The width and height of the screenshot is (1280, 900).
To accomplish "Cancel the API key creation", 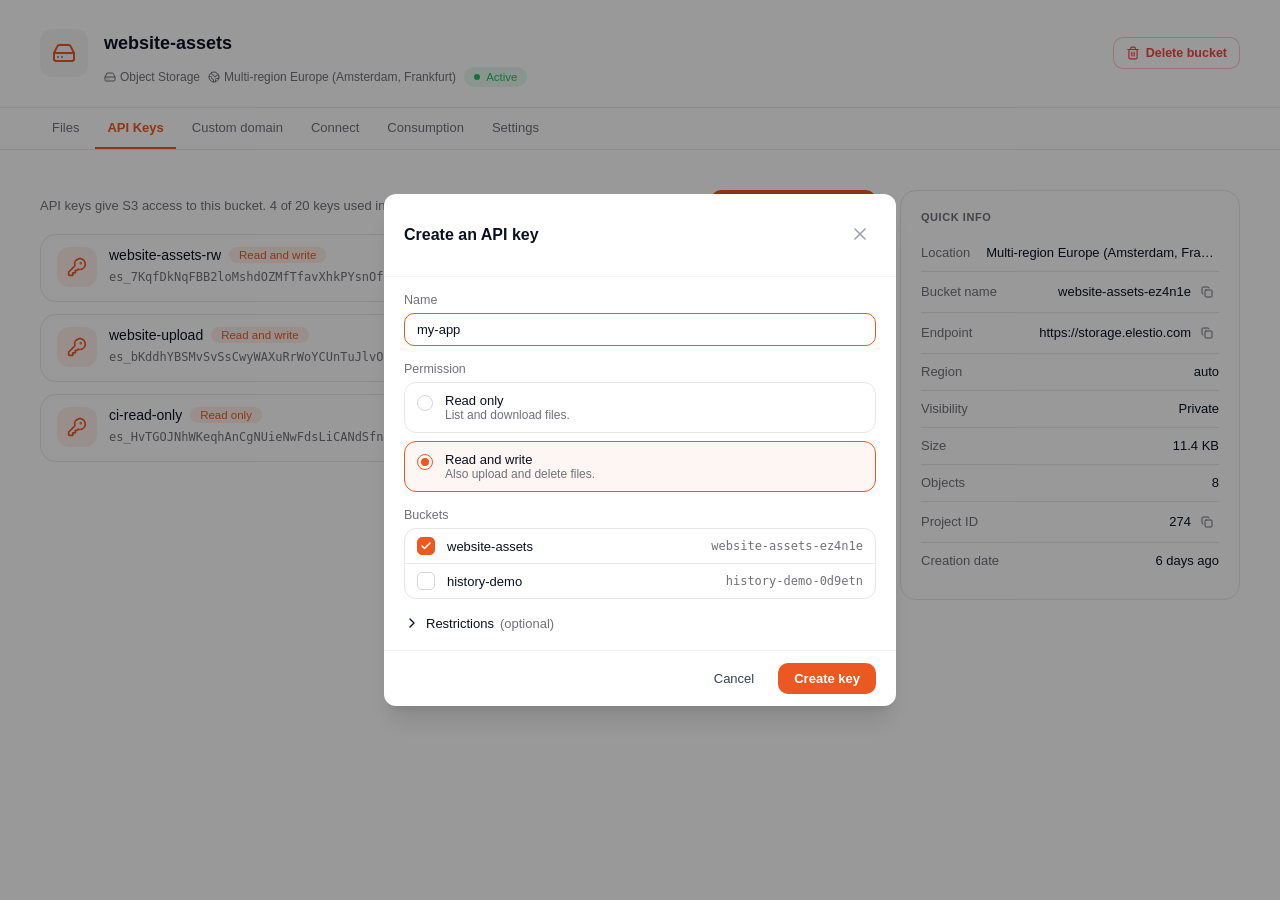I will tap(734, 678).
